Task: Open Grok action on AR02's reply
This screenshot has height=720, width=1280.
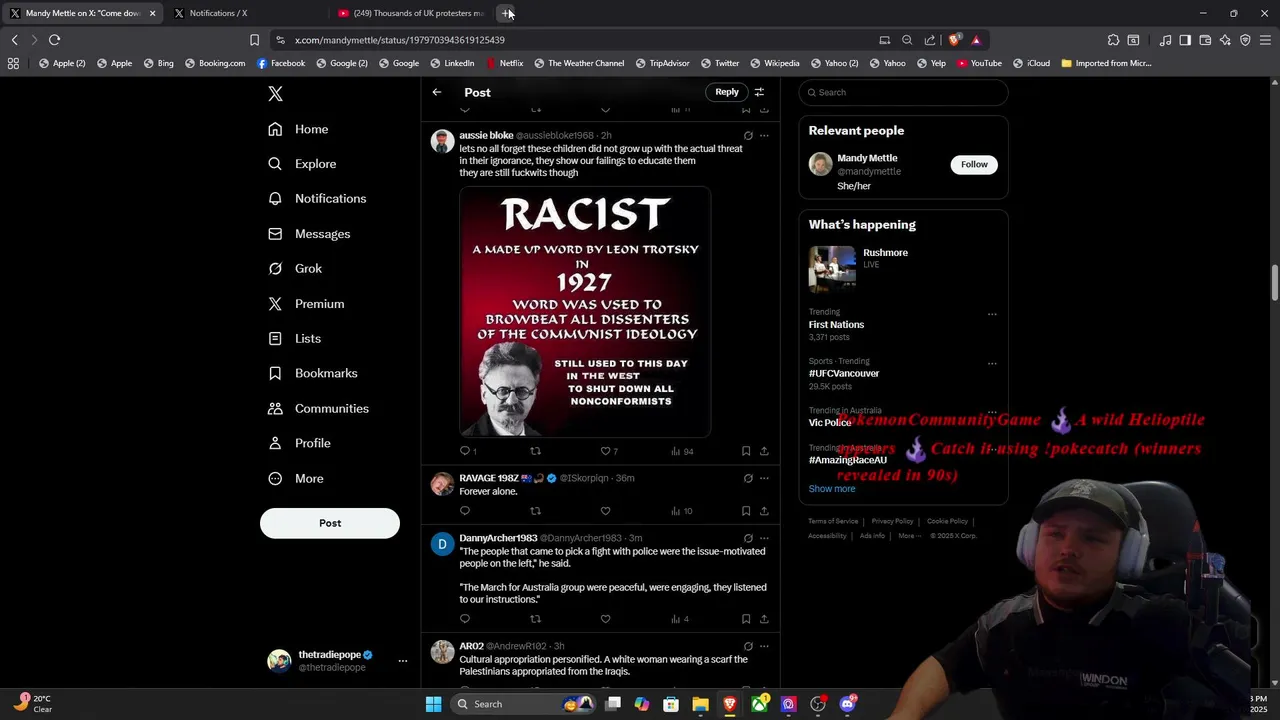Action: (748, 646)
